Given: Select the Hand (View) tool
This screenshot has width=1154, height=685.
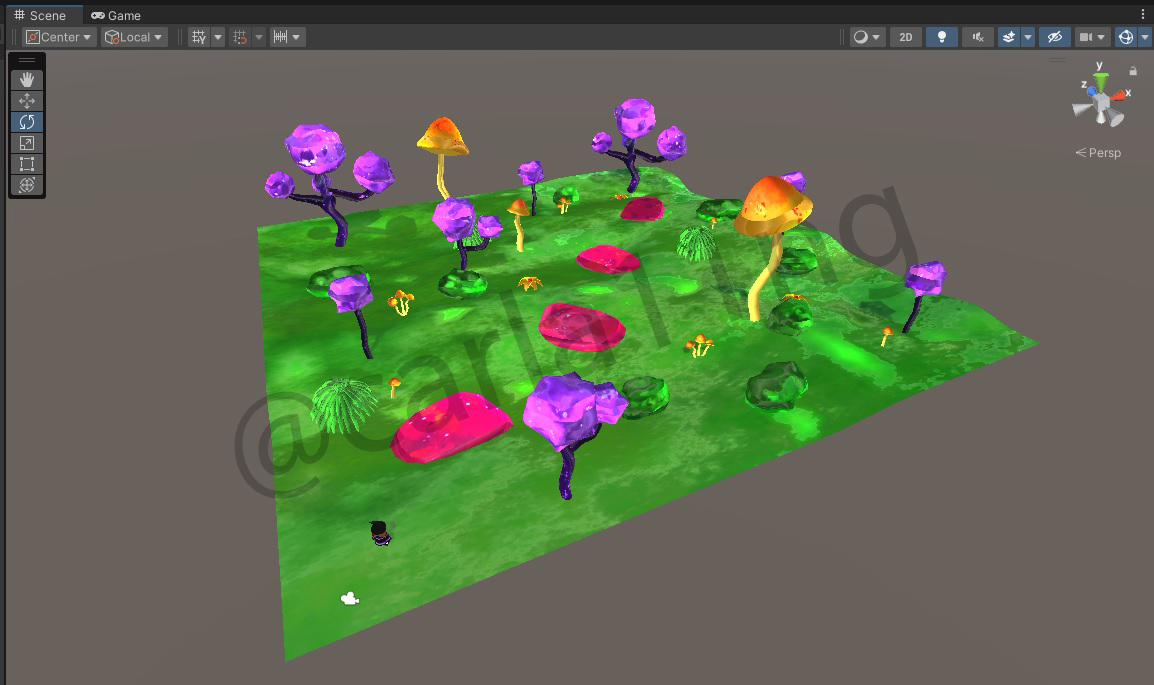Looking at the screenshot, I should coord(27,80).
